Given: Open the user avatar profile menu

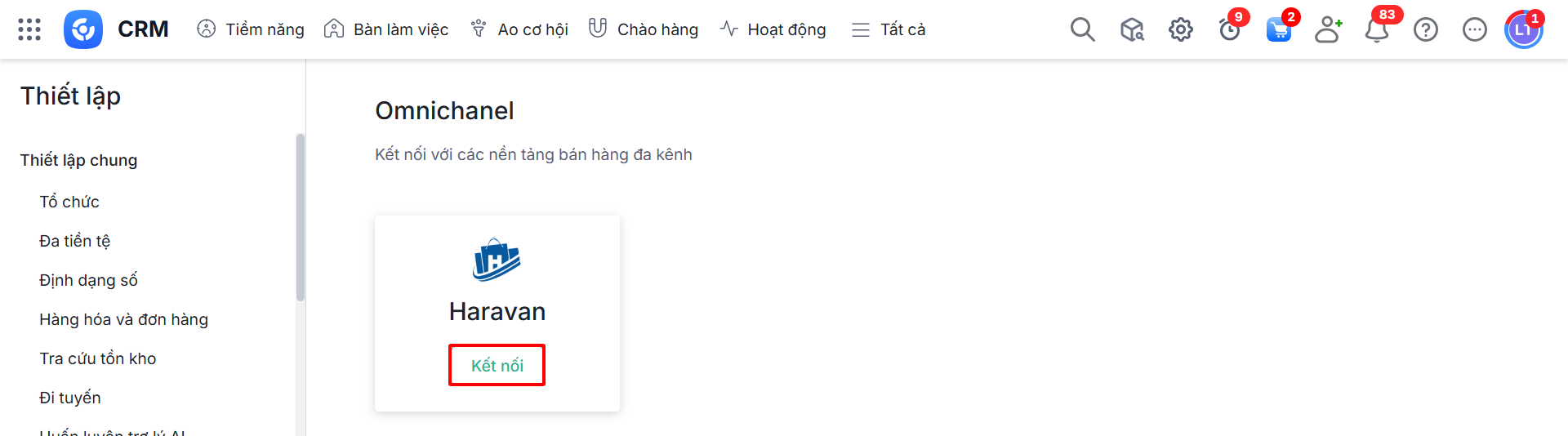Looking at the screenshot, I should [1524, 29].
